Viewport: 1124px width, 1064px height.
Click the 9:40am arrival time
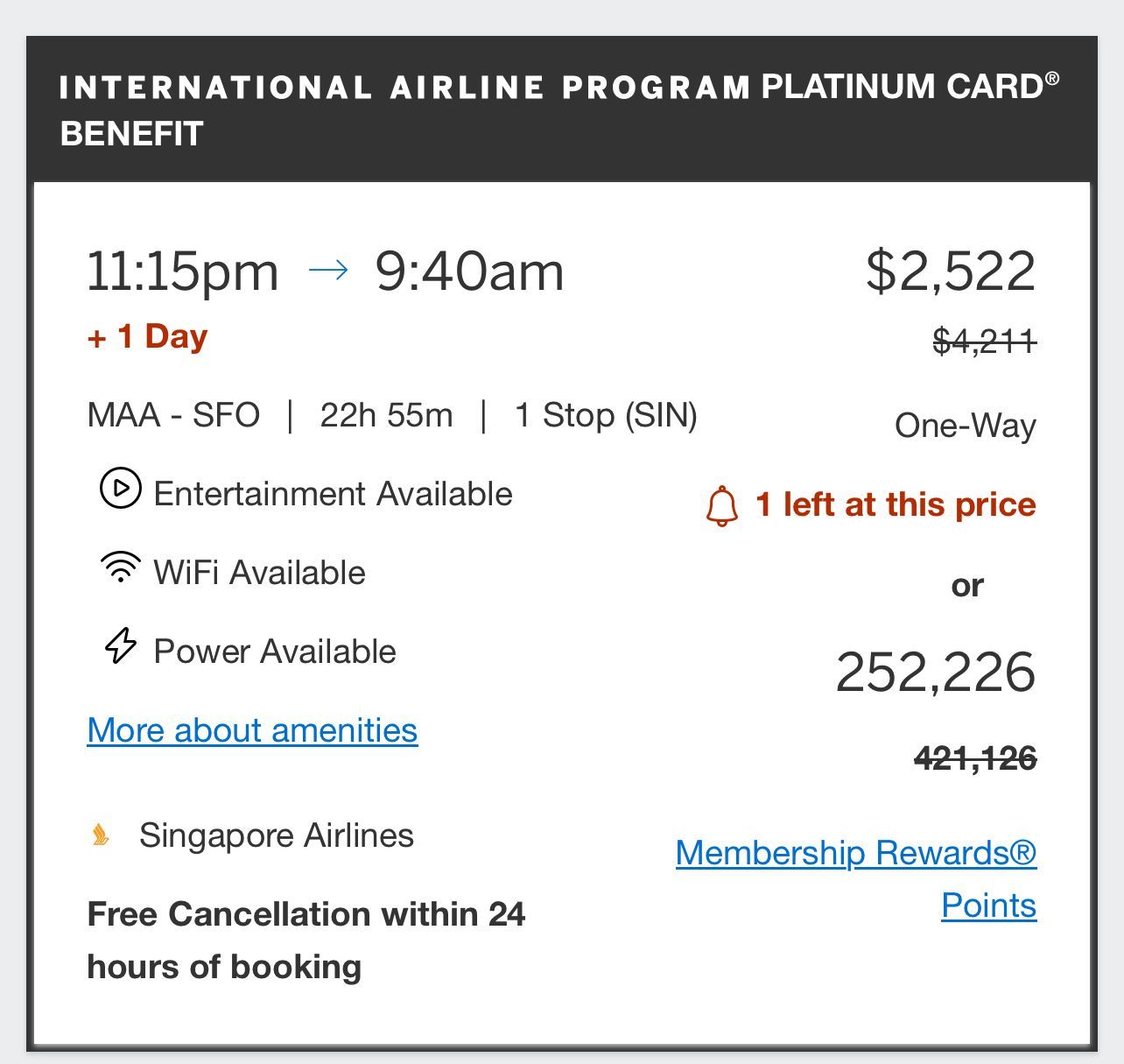[470, 271]
